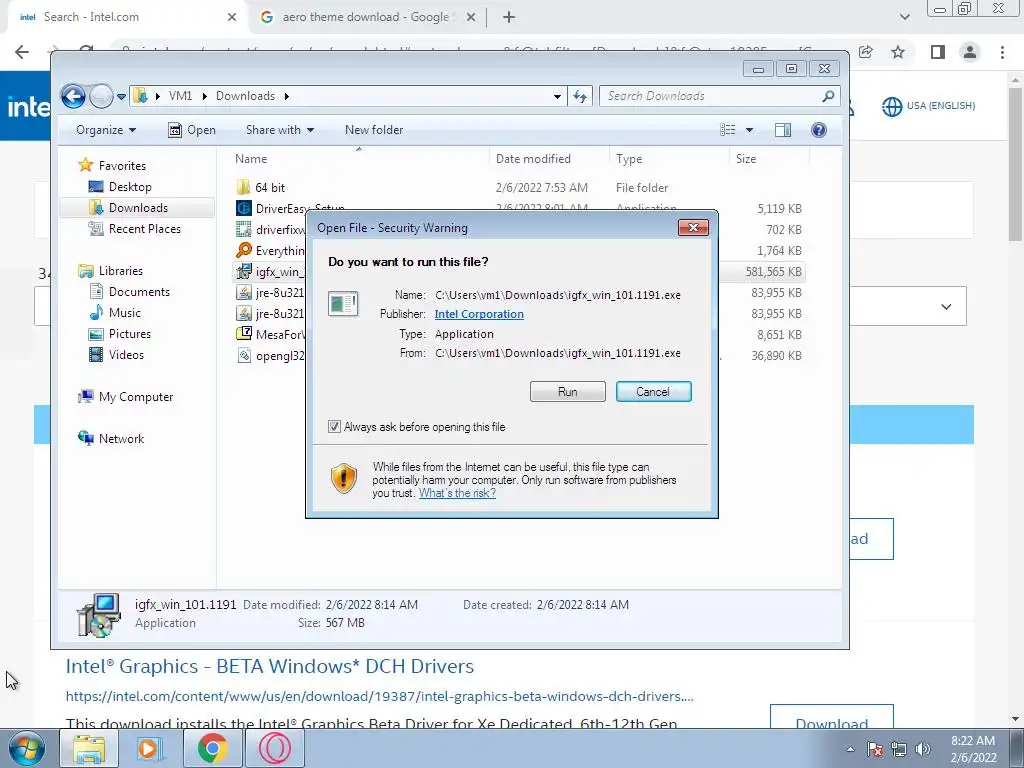1024x768 pixels.
Task: Open Opera from the taskbar
Action: [274, 748]
